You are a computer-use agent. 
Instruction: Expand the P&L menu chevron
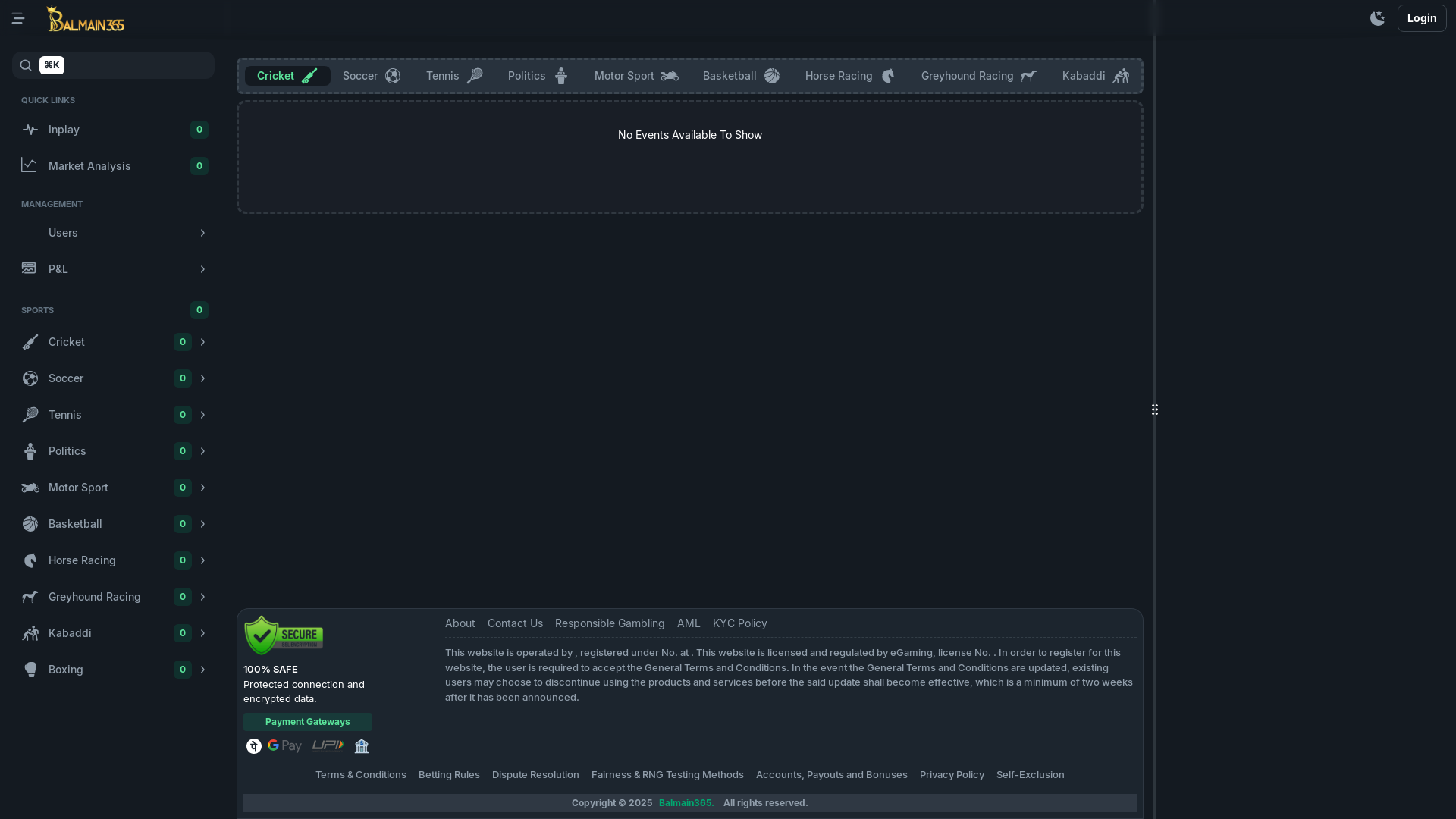[202, 269]
